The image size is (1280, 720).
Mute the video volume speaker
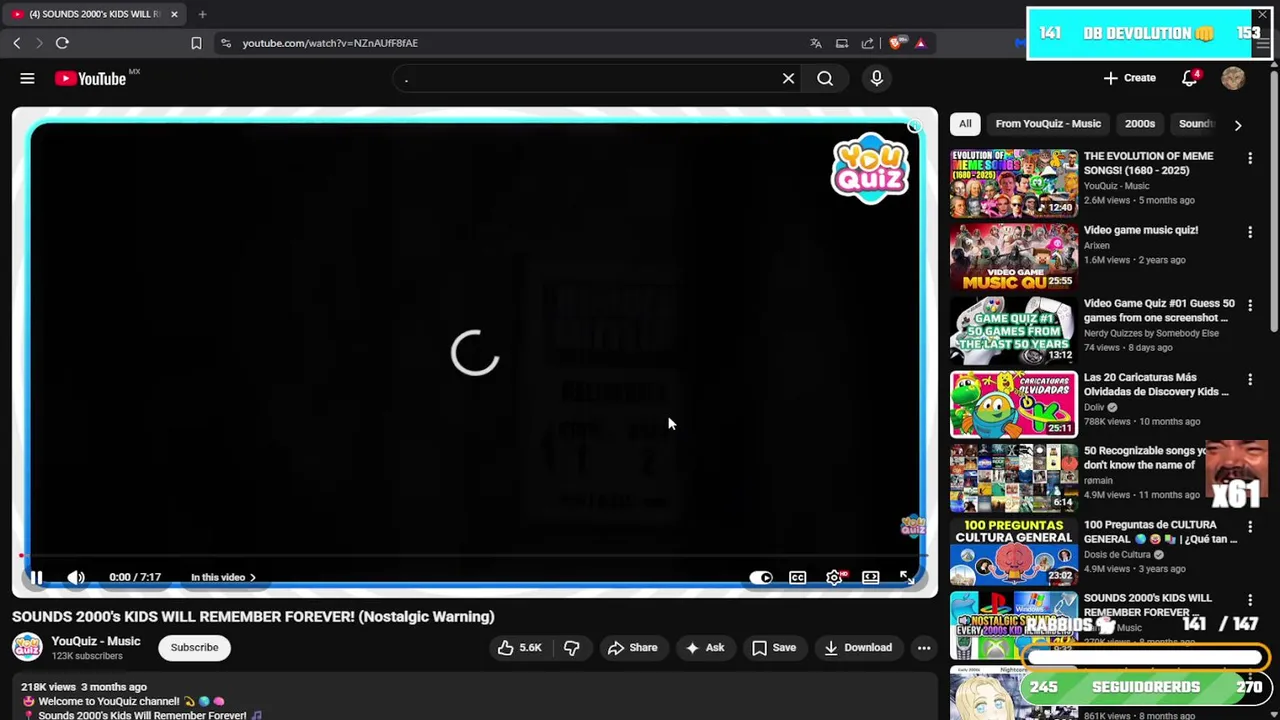[76, 577]
